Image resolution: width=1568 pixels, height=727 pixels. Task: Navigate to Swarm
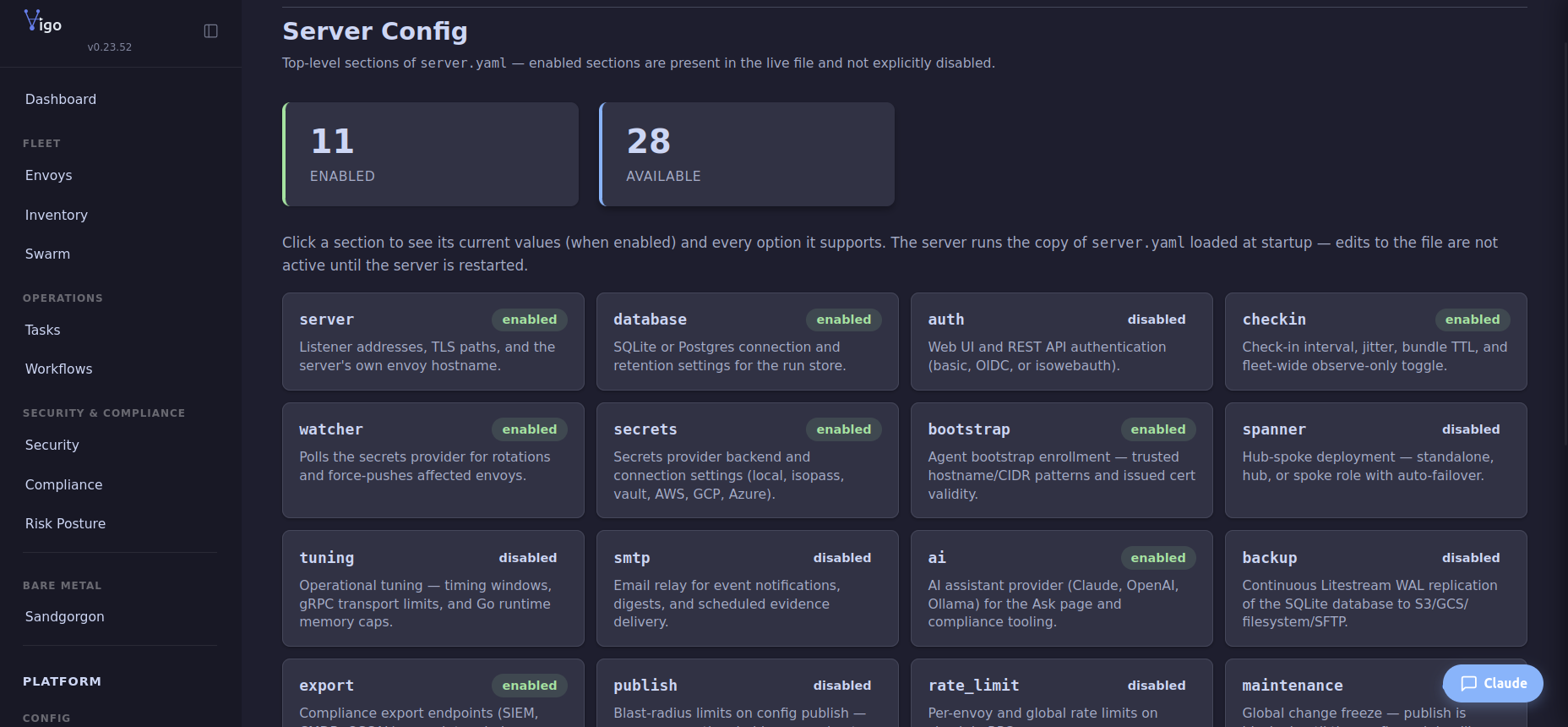pyautogui.click(x=48, y=254)
